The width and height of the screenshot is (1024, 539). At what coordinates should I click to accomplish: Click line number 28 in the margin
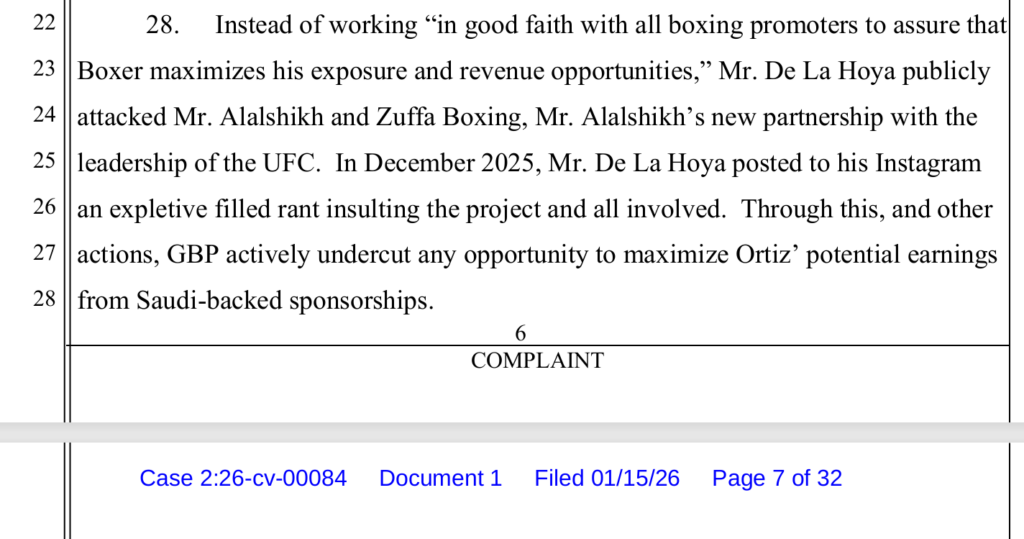(x=44, y=299)
